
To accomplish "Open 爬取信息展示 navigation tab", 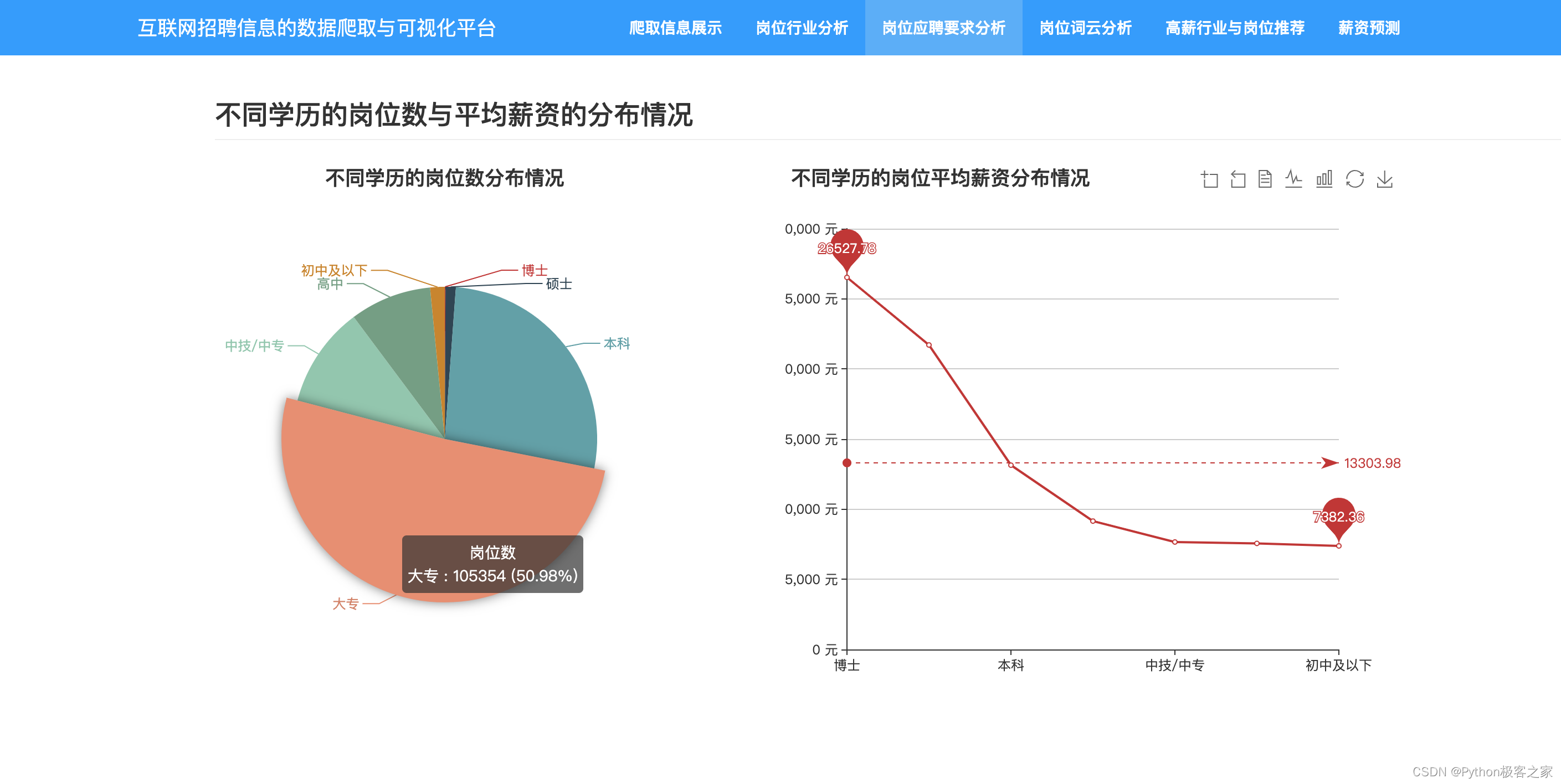I will [675, 28].
